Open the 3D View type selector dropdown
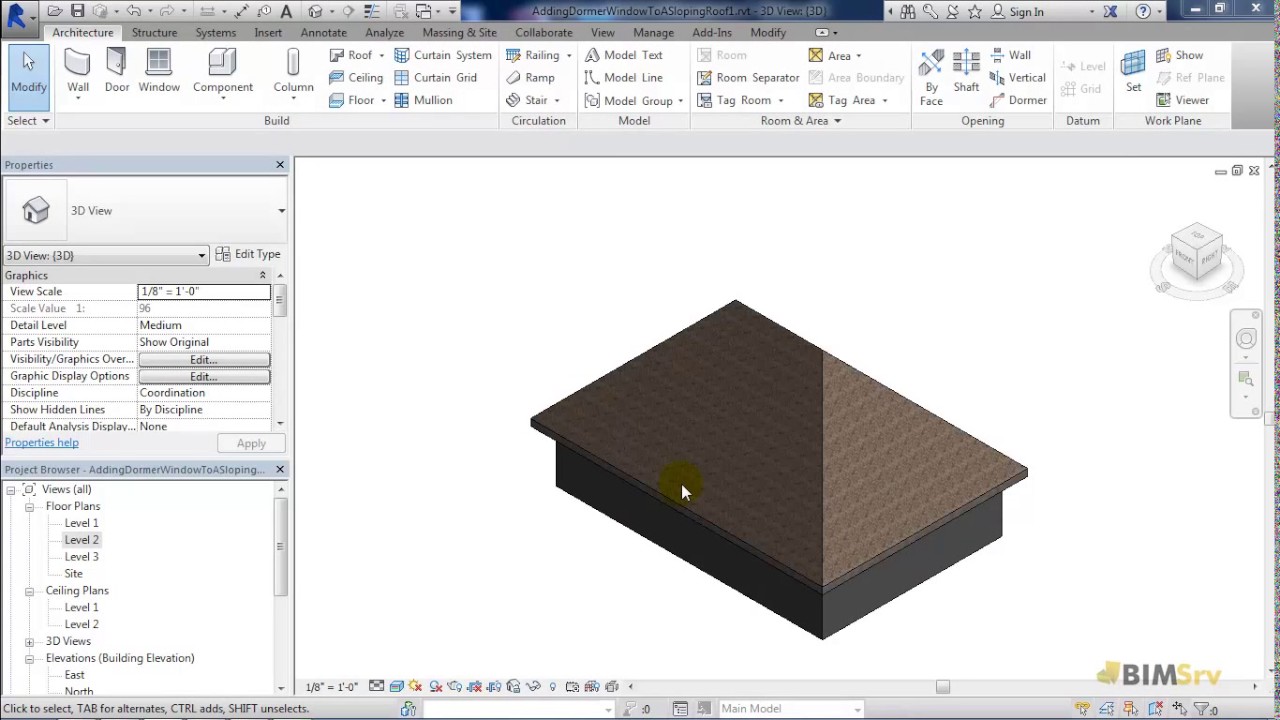The height and width of the screenshot is (720, 1280). point(281,211)
